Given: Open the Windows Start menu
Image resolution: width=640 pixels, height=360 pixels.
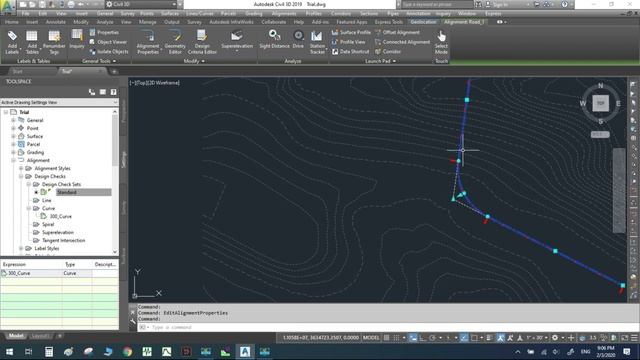Looking at the screenshot, I should [x=9, y=351].
